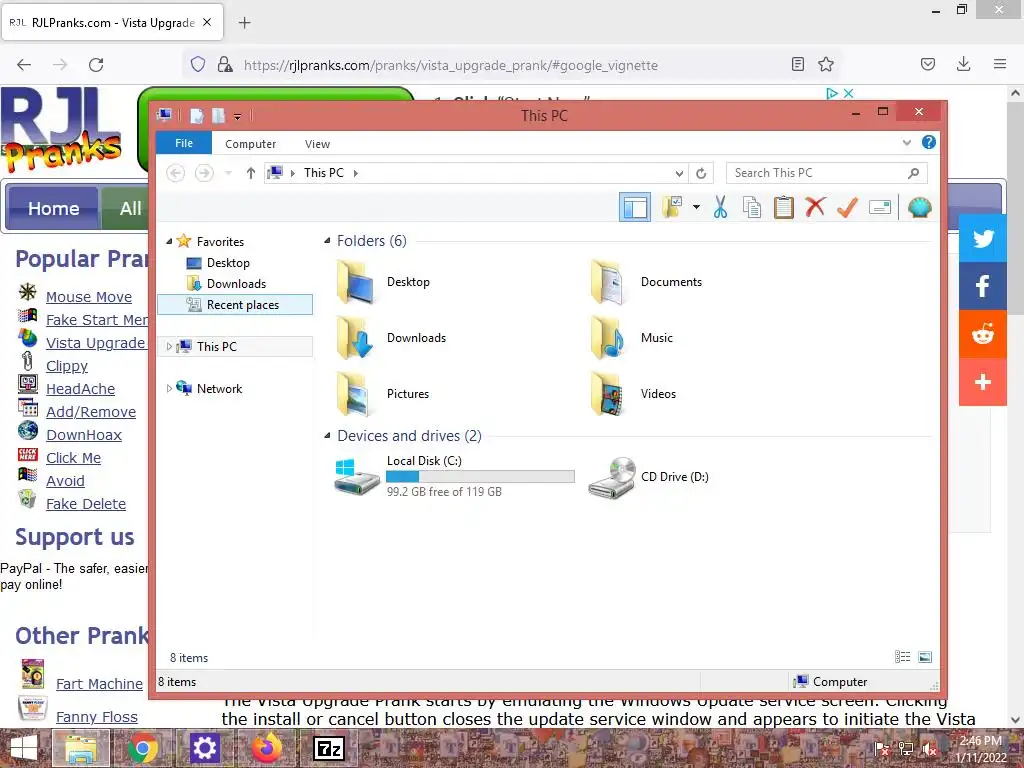Viewport: 1024px width, 768px height.
Task: Click the orange checkmark Properties icon
Action: pos(847,208)
